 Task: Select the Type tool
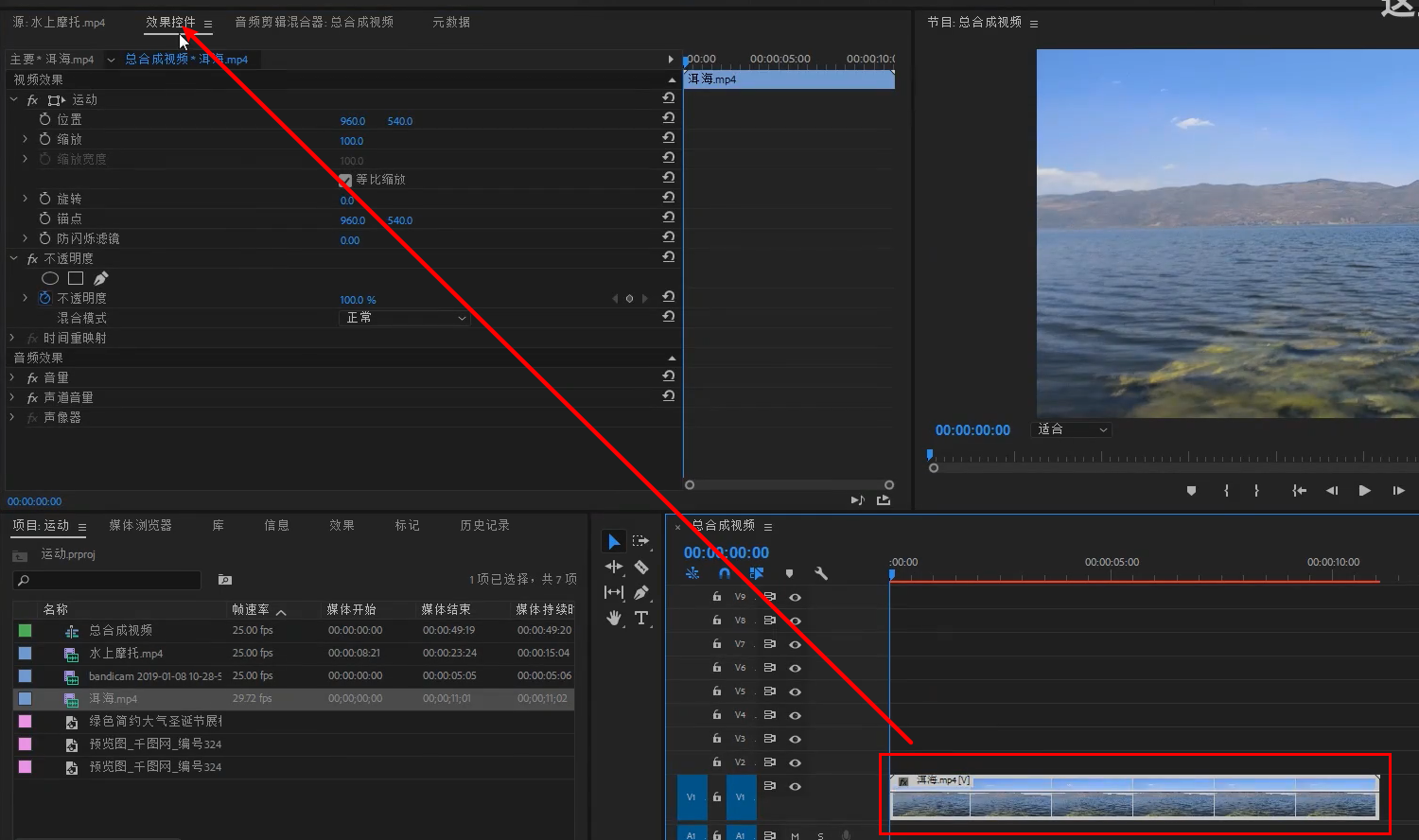[641, 618]
